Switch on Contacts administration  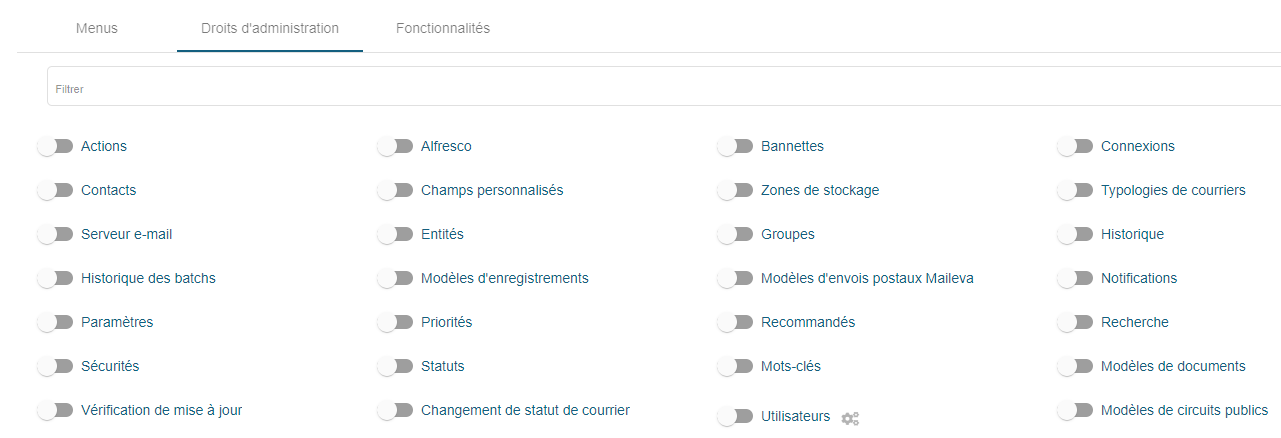pos(56,191)
